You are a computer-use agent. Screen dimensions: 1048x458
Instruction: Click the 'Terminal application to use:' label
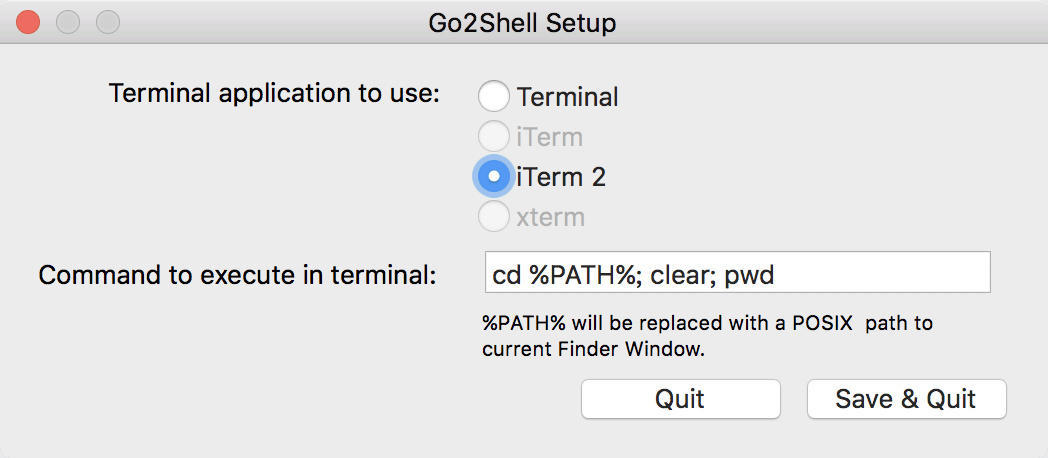point(274,94)
